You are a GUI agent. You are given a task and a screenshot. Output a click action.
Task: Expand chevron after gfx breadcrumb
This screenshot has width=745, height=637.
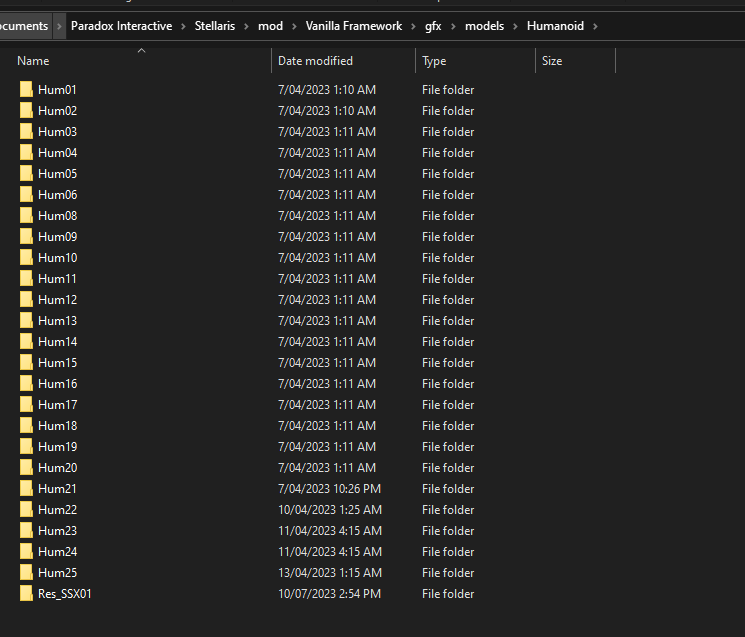(453, 26)
